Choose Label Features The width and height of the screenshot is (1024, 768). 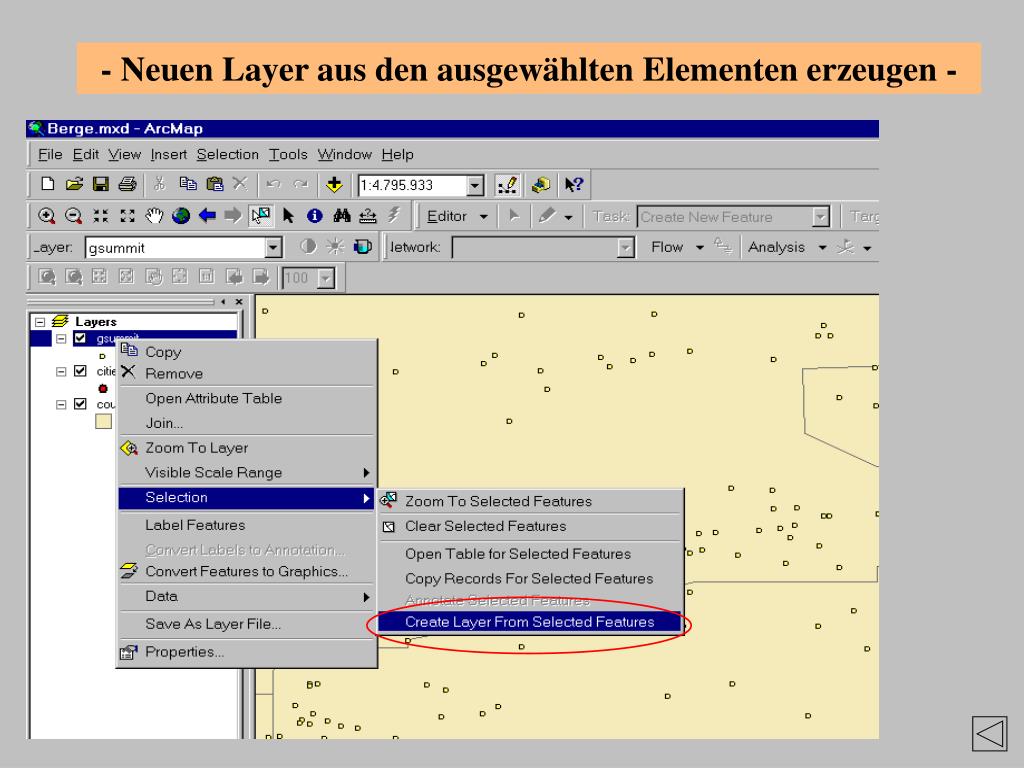tap(246, 525)
